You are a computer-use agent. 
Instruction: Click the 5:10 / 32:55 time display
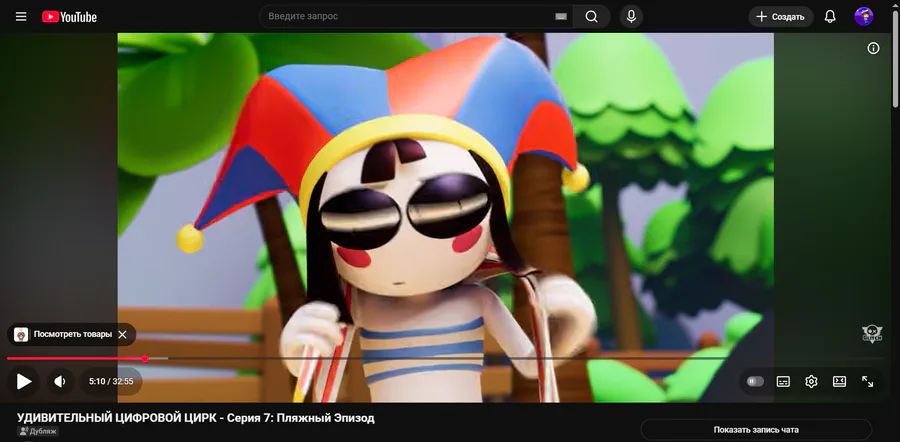click(111, 381)
